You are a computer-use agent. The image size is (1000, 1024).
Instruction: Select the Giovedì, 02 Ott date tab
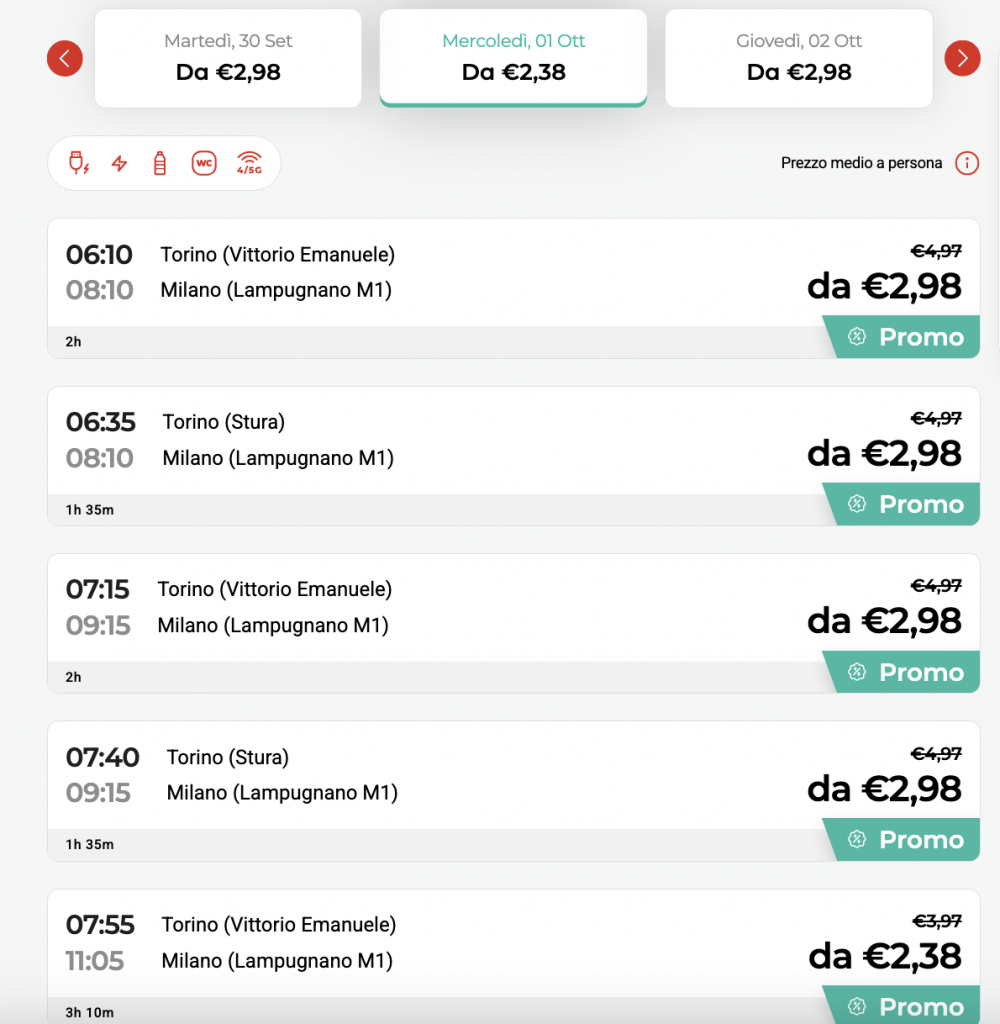click(799, 58)
